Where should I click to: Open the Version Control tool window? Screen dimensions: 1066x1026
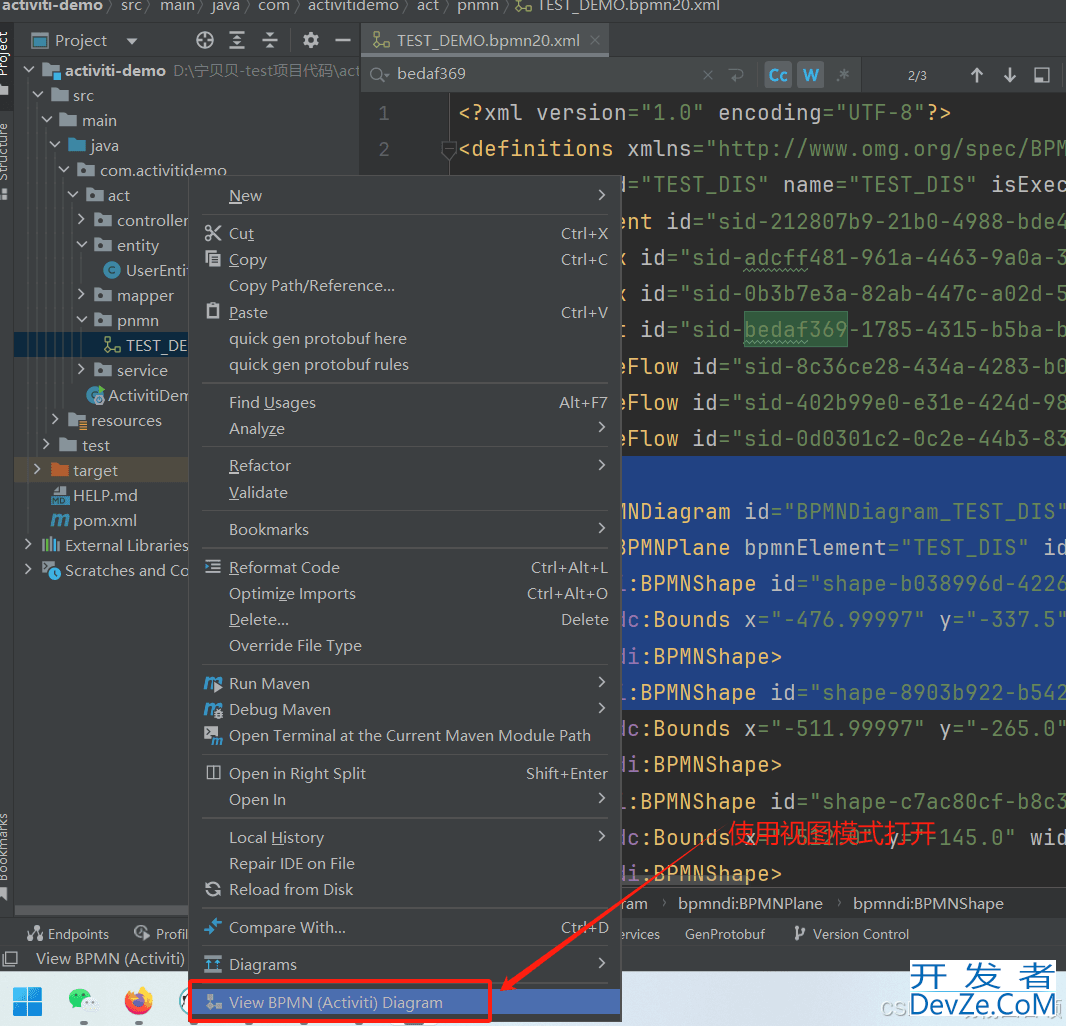(x=850, y=934)
